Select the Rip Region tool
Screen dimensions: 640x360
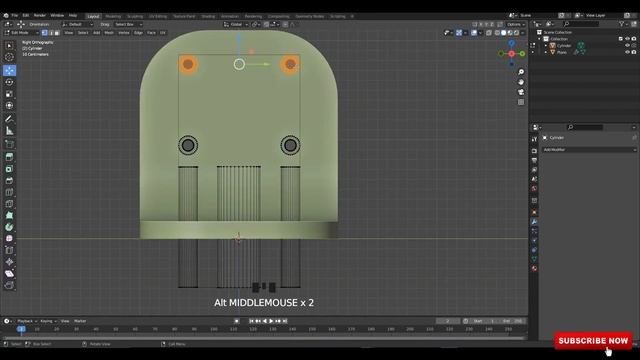9,285
